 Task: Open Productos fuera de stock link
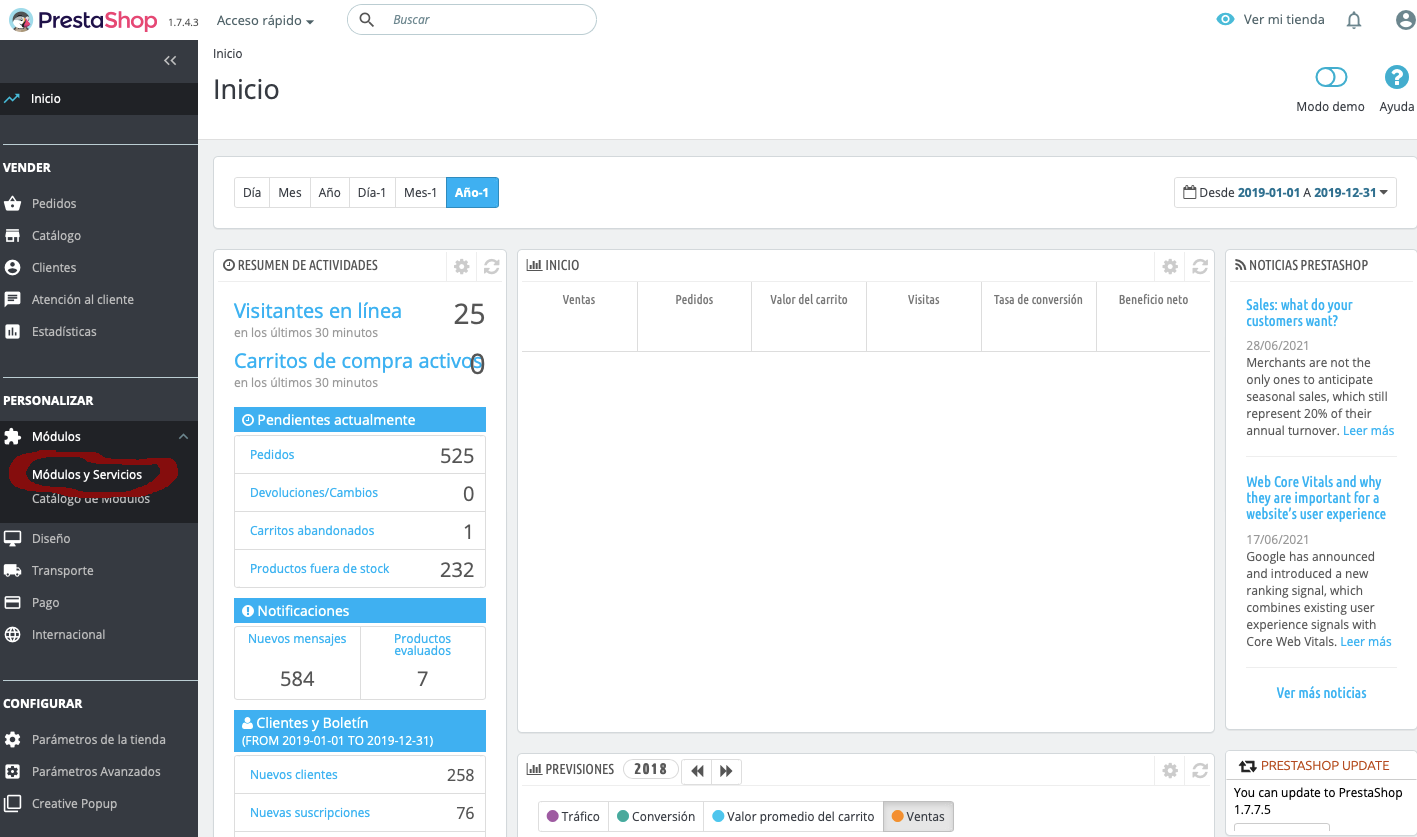pyautogui.click(x=320, y=569)
